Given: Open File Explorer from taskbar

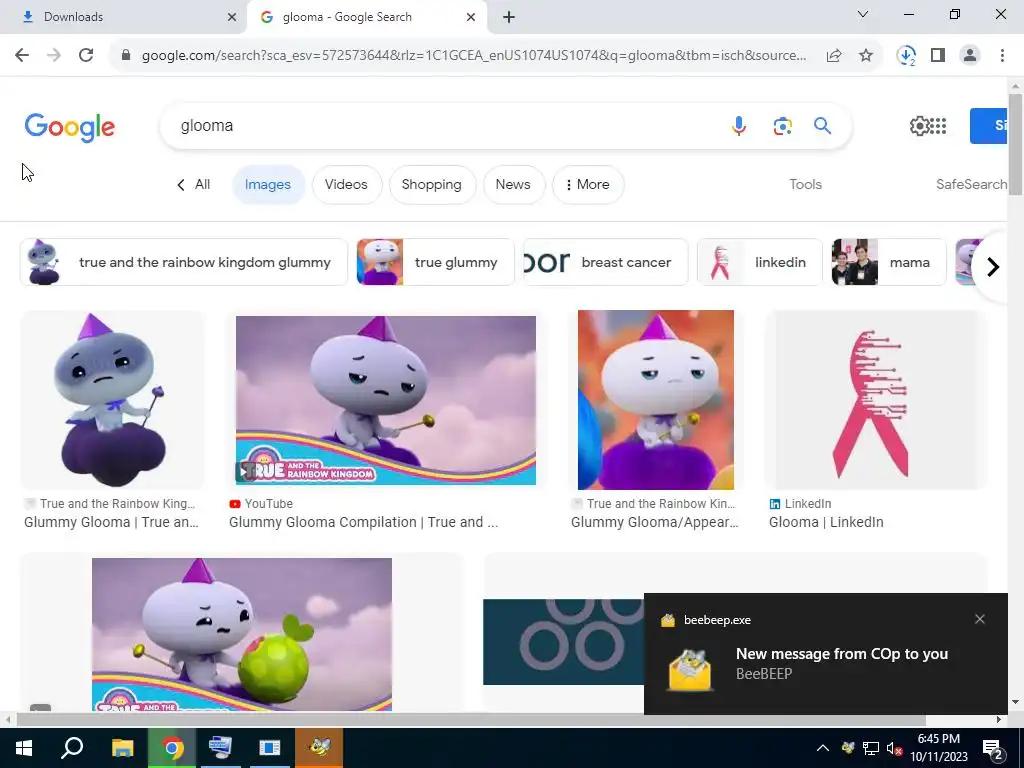Looking at the screenshot, I should click(122, 748).
